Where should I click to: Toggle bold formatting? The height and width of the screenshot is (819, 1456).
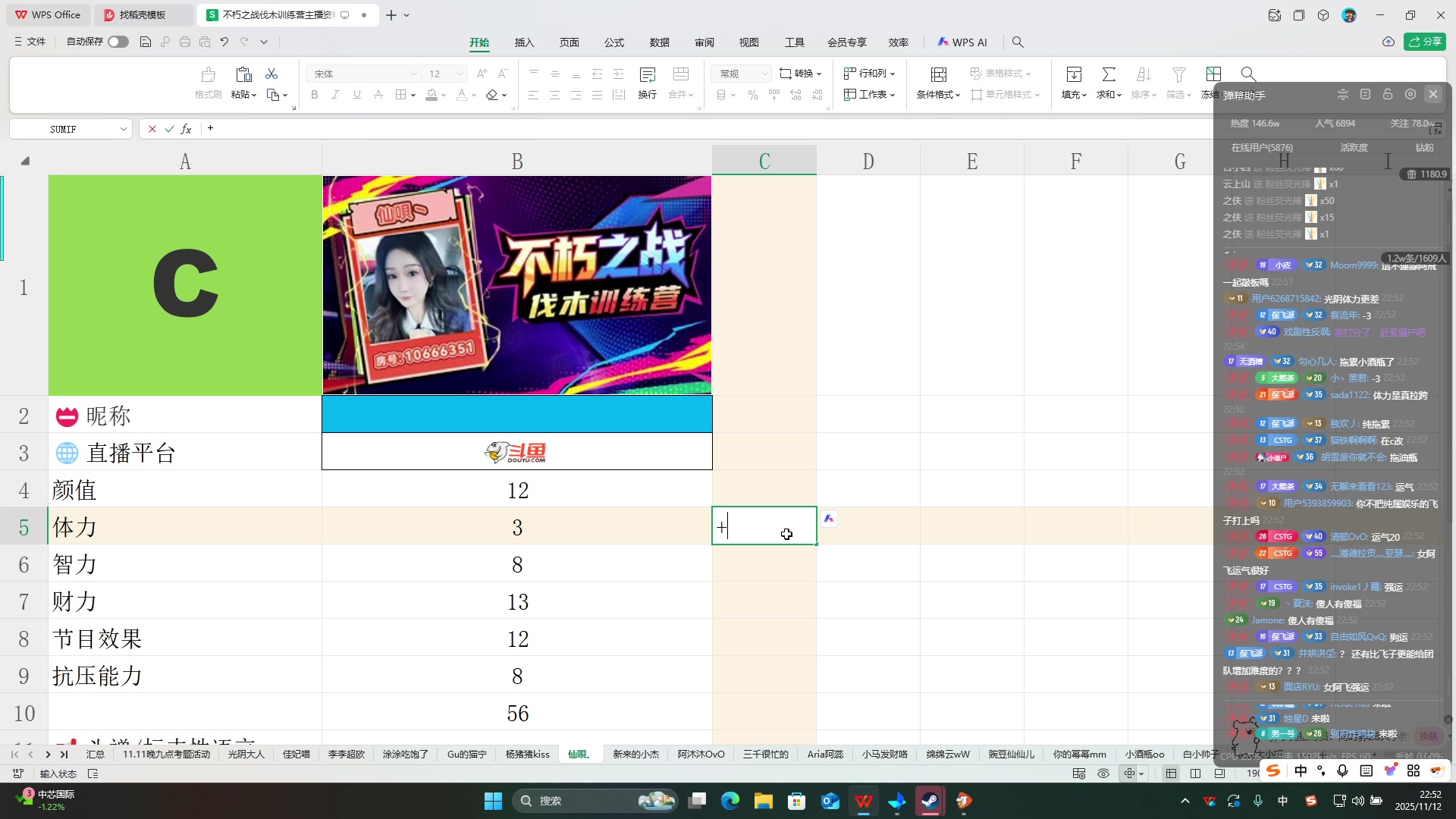[313, 94]
